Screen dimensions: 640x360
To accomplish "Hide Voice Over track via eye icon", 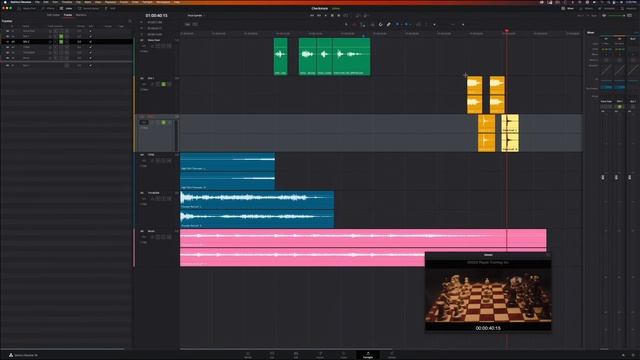I will (7, 31).
